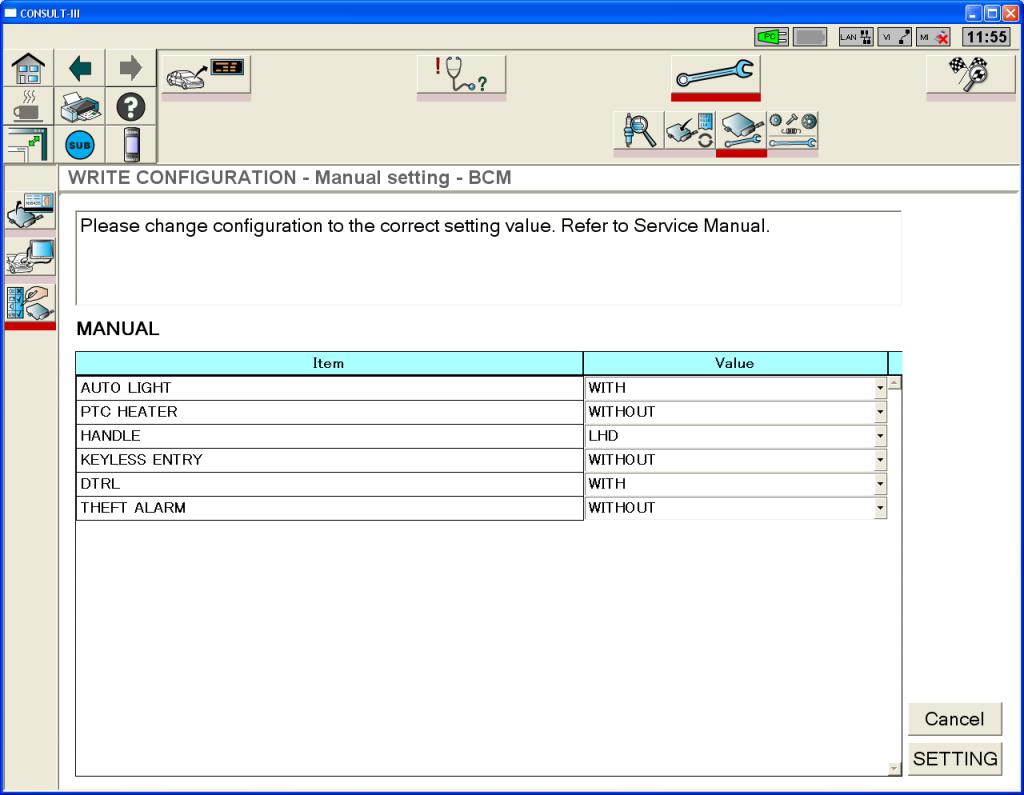This screenshot has height=795, width=1024.
Task: Click the printer icon
Action: [79, 106]
